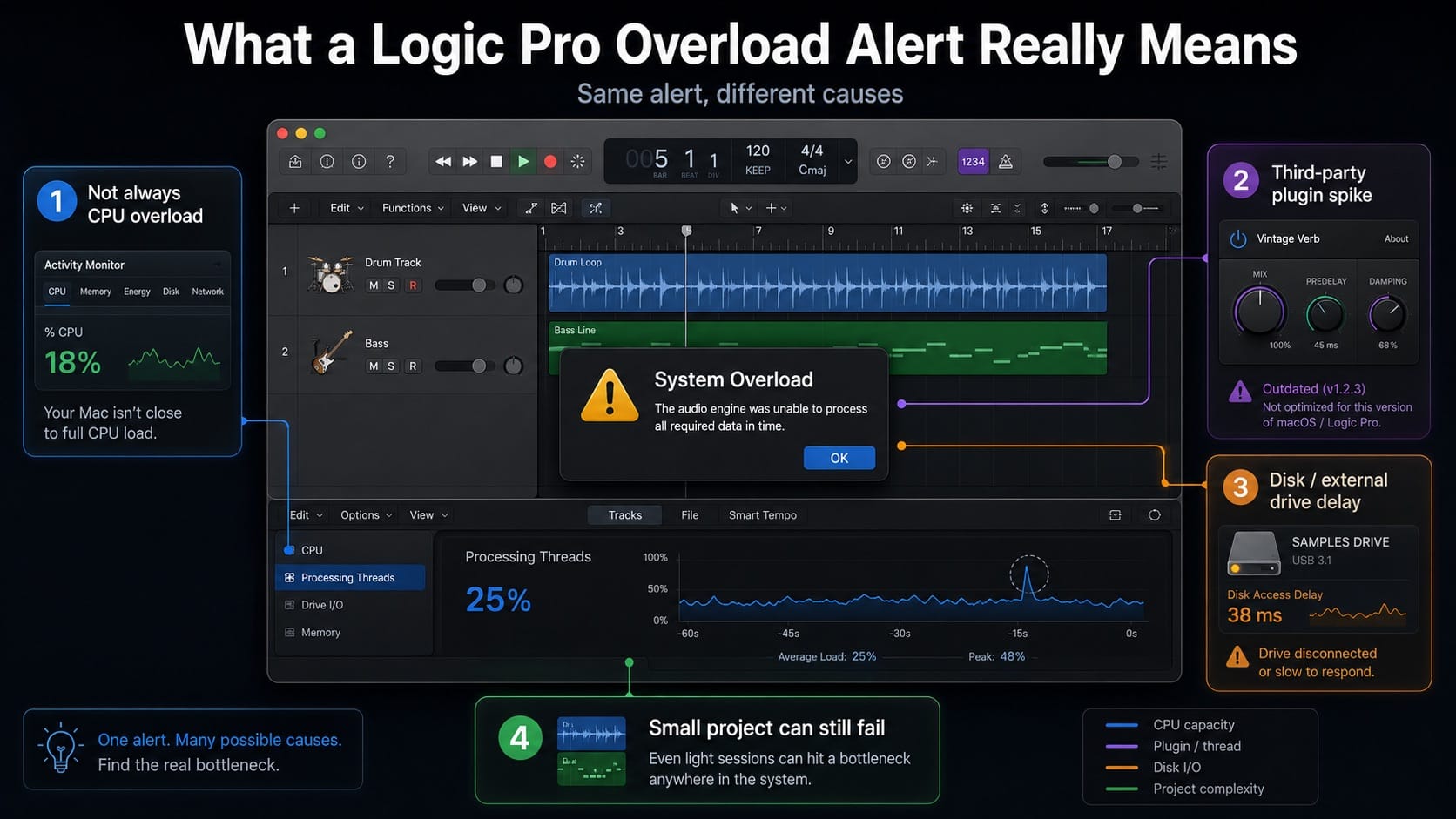Select the Drum Loop audio region
This screenshot has height=819, width=1456.
click(827, 283)
